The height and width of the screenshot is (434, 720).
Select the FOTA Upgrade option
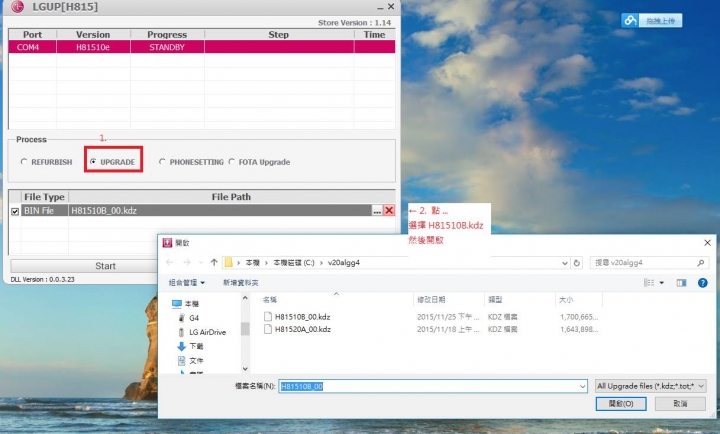tap(231, 162)
